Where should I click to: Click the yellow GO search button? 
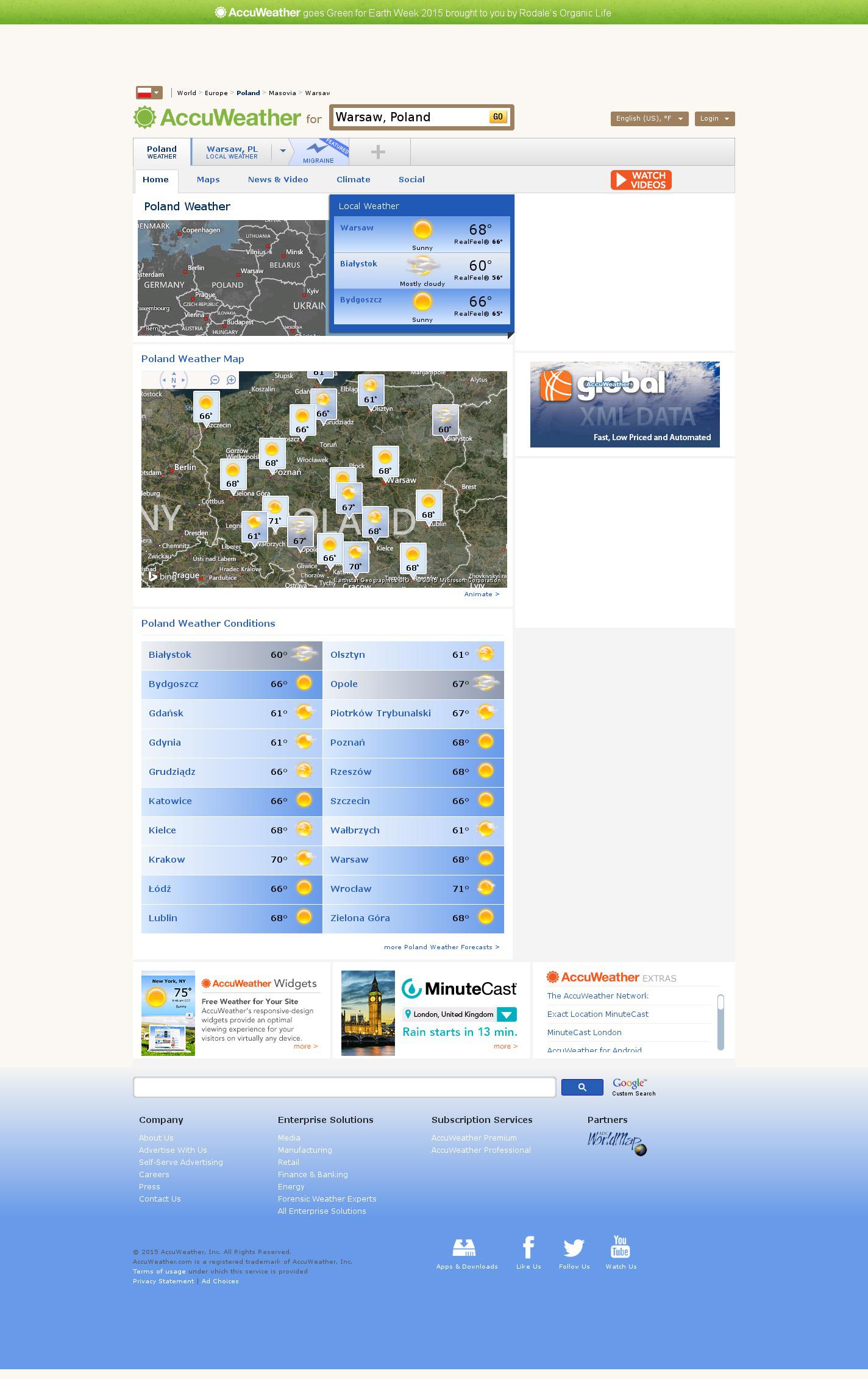point(498,117)
